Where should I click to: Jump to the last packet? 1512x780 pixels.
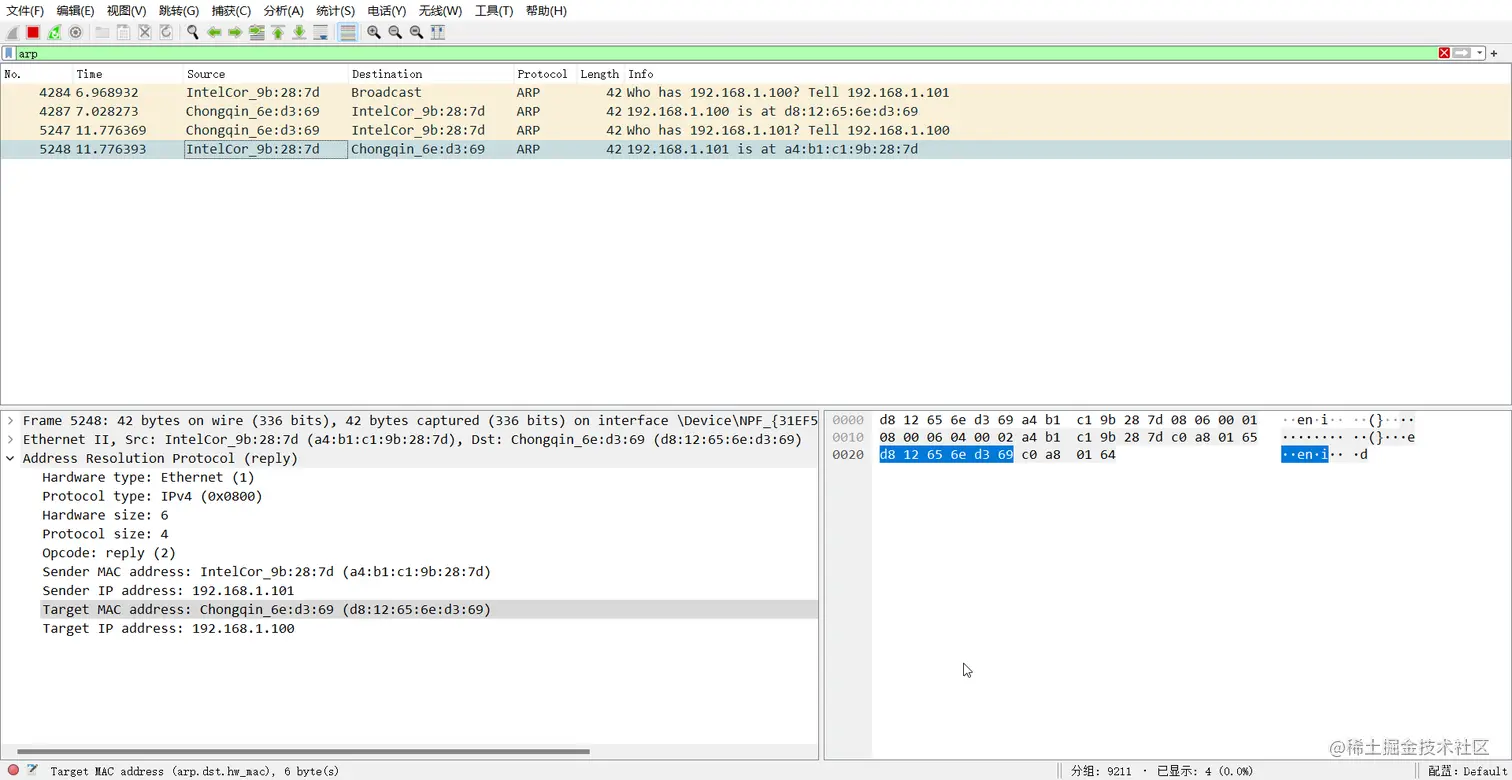pos(299,32)
